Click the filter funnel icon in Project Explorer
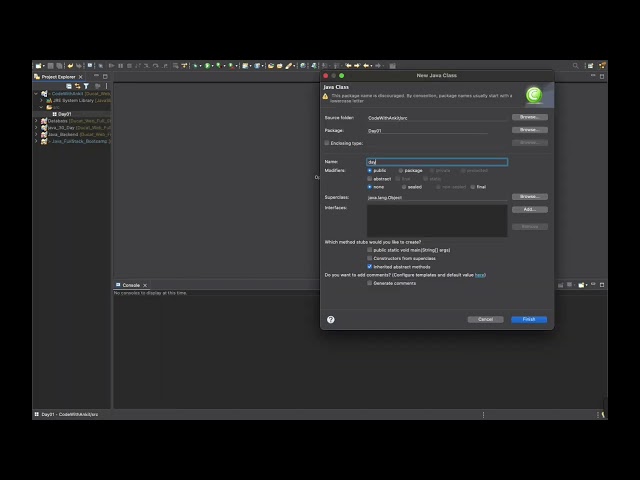Viewport: 640px width, 480px height. pyautogui.click(x=86, y=86)
